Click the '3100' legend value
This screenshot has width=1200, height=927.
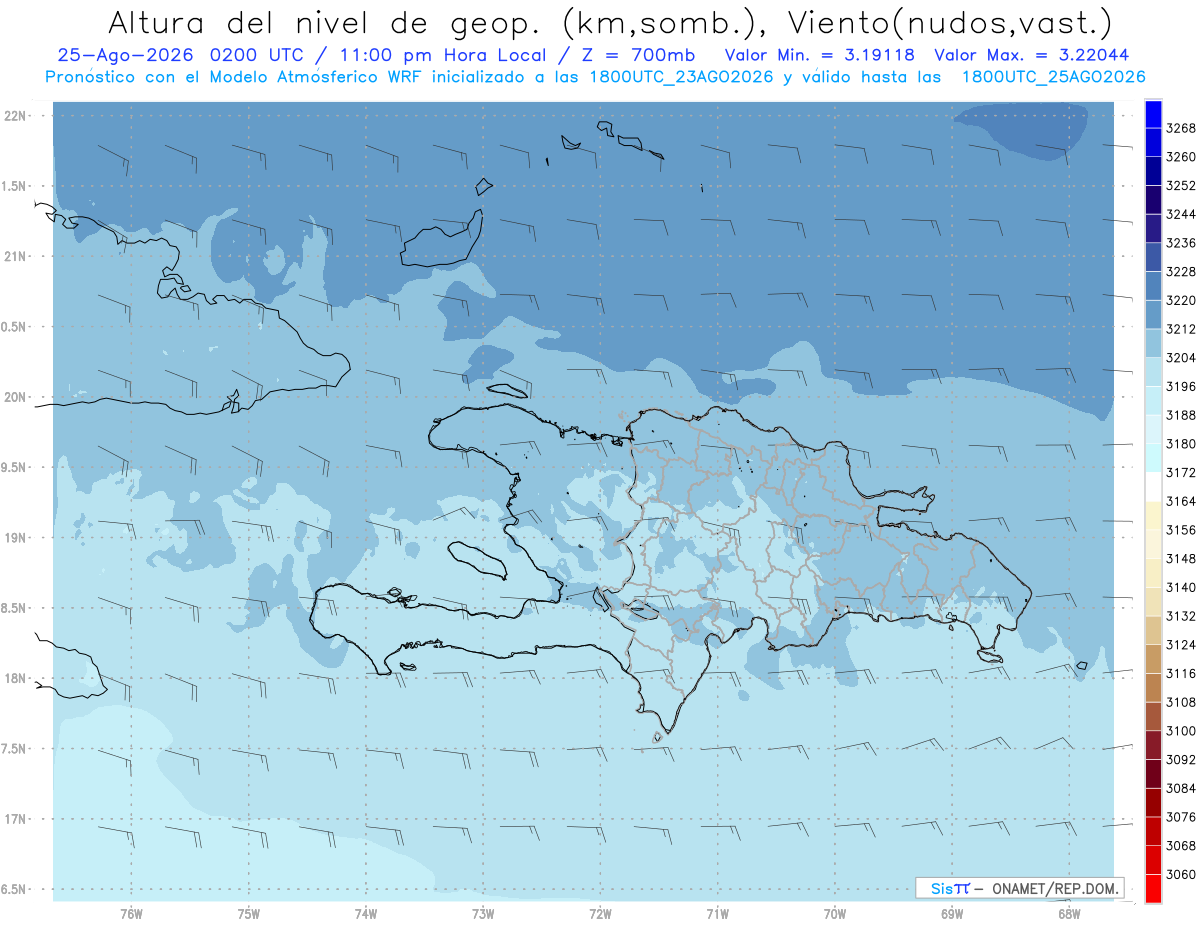click(1180, 731)
